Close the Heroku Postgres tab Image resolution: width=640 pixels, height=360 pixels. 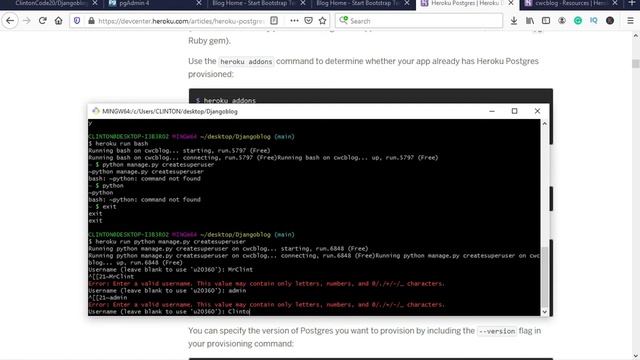[511, 3]
